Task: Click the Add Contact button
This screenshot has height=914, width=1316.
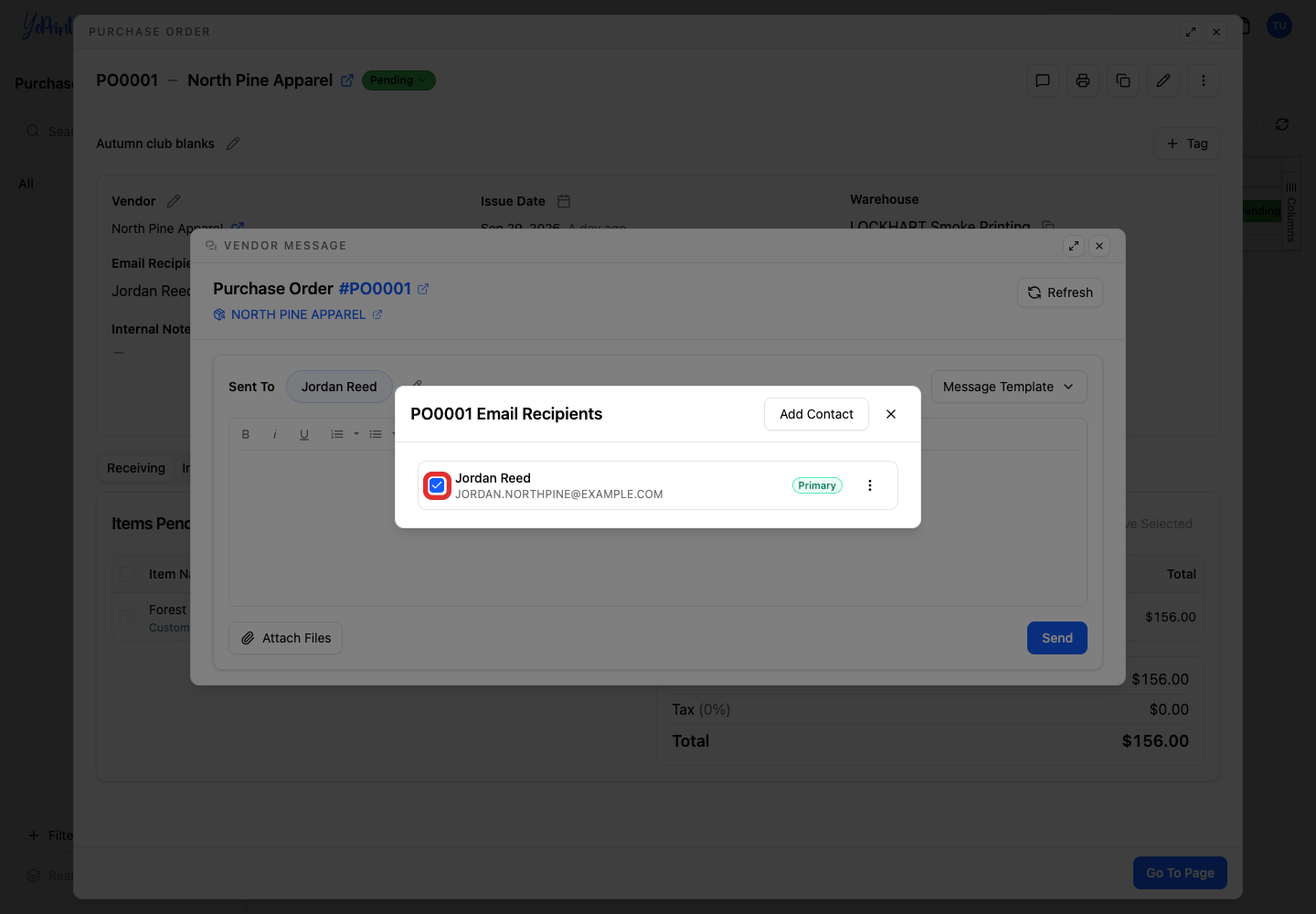Action: [816, 414]
